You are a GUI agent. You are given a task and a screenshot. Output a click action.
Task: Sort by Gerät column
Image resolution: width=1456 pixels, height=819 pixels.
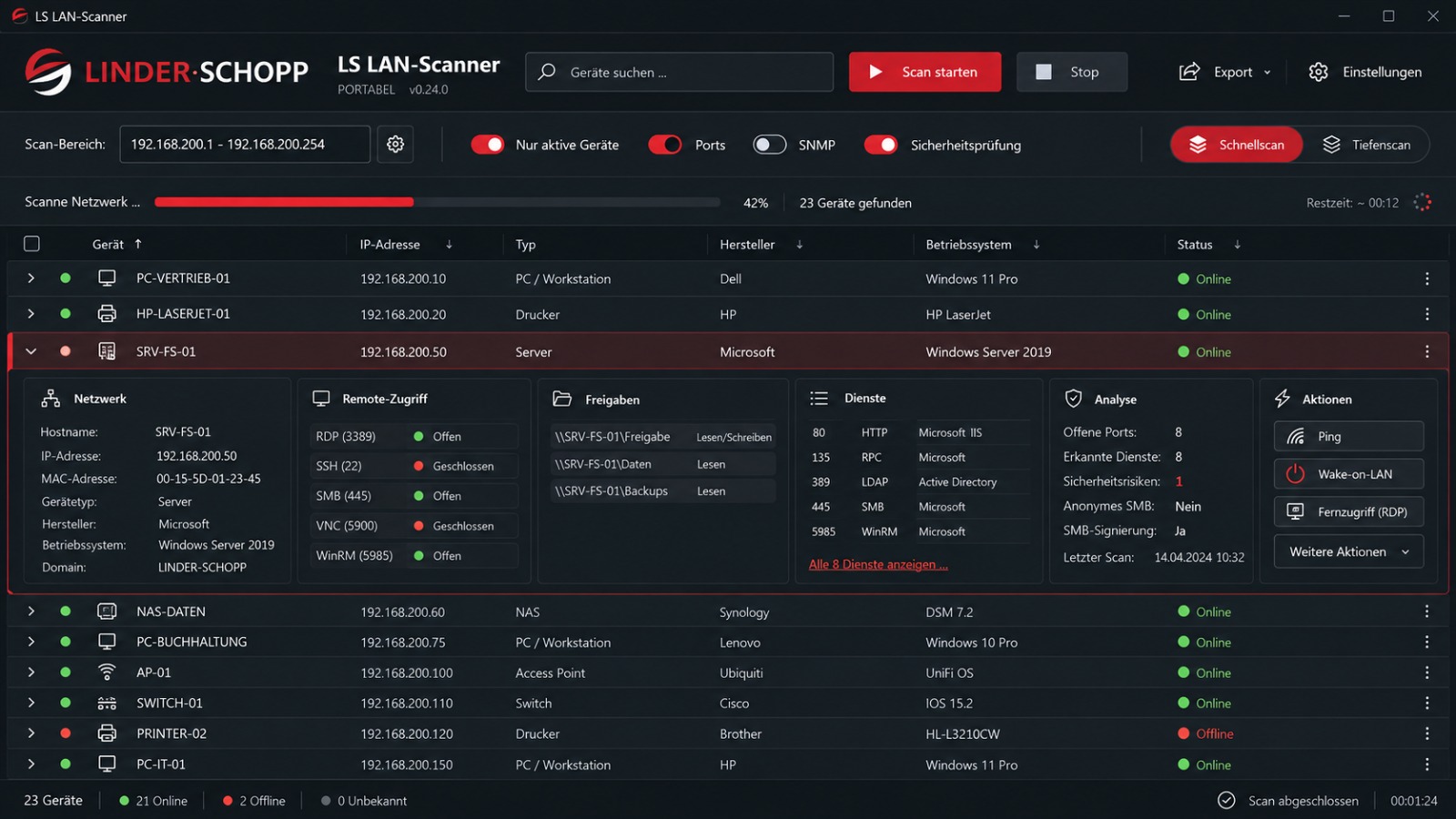pyautogui.click(x=116, y=244)
